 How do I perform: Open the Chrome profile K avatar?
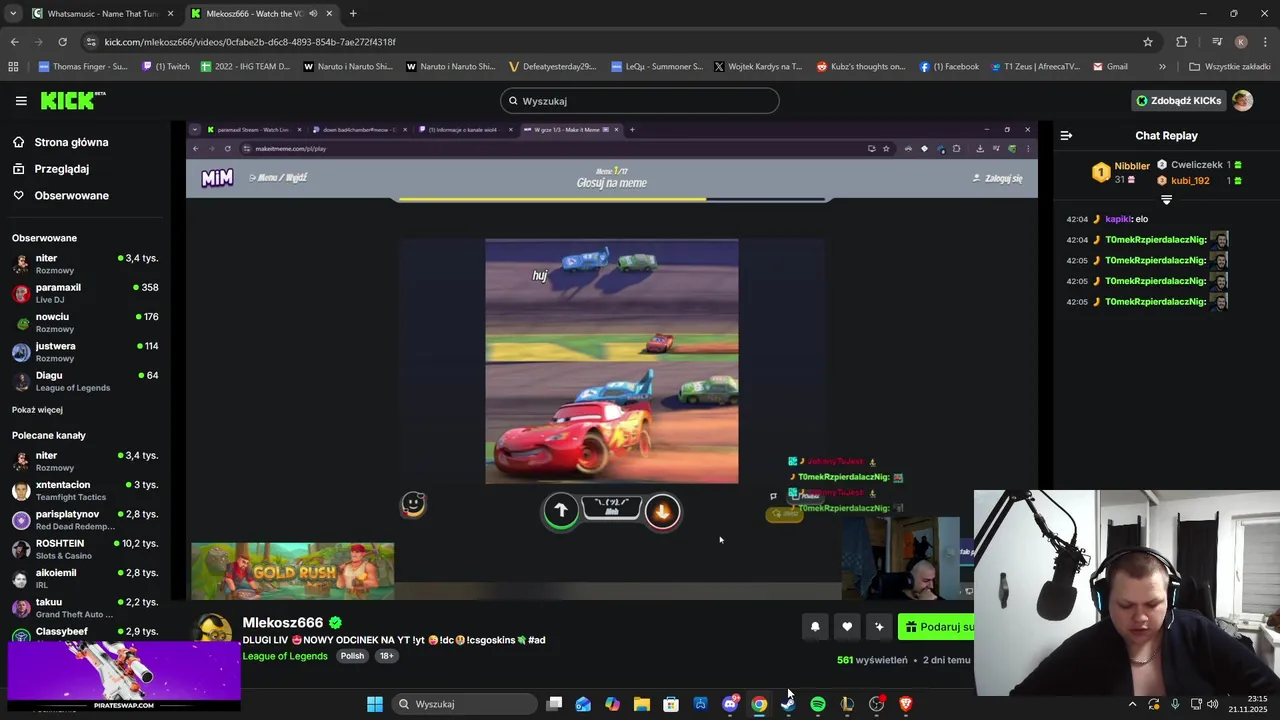1241,42
